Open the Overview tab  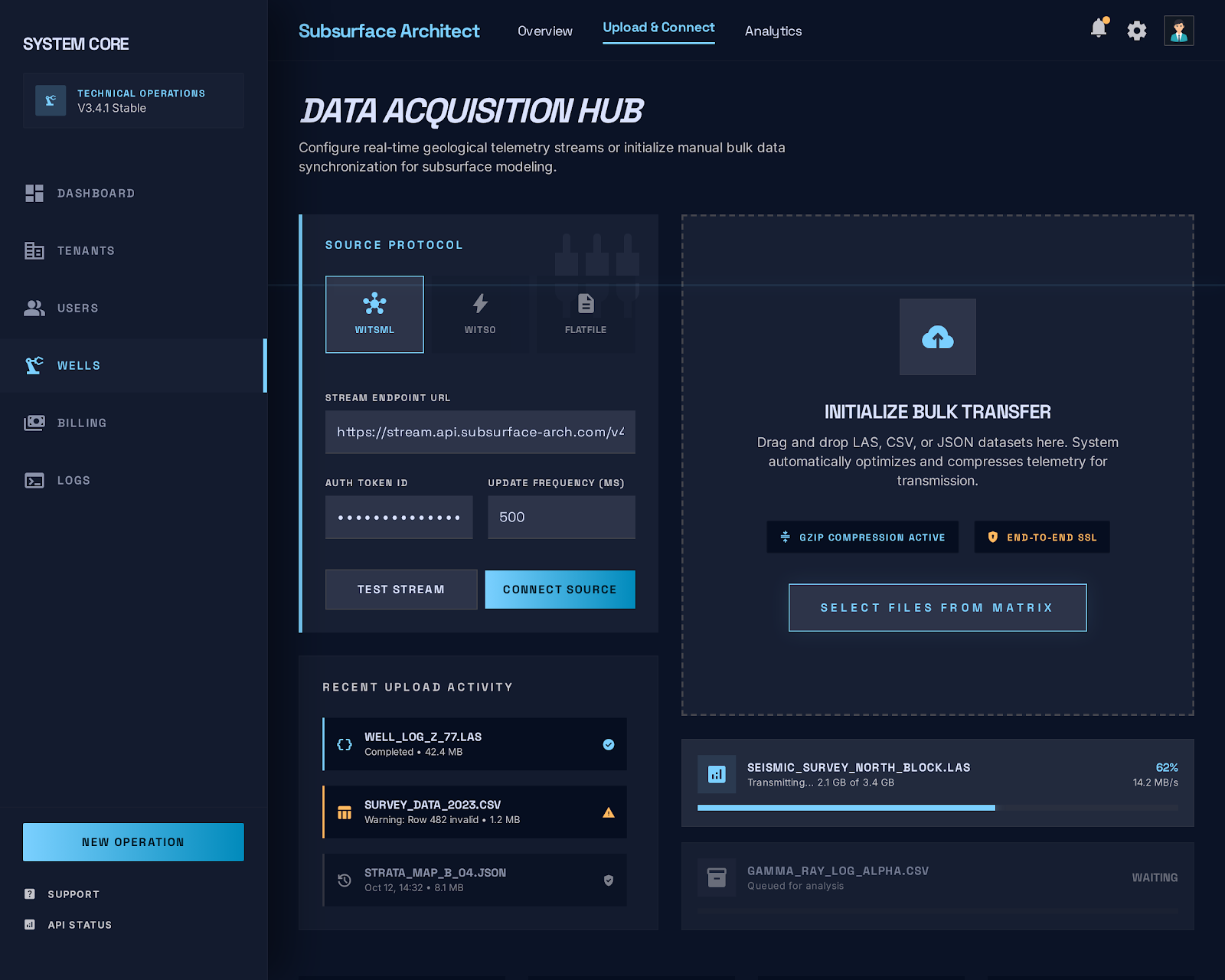[x=544, y=31]
